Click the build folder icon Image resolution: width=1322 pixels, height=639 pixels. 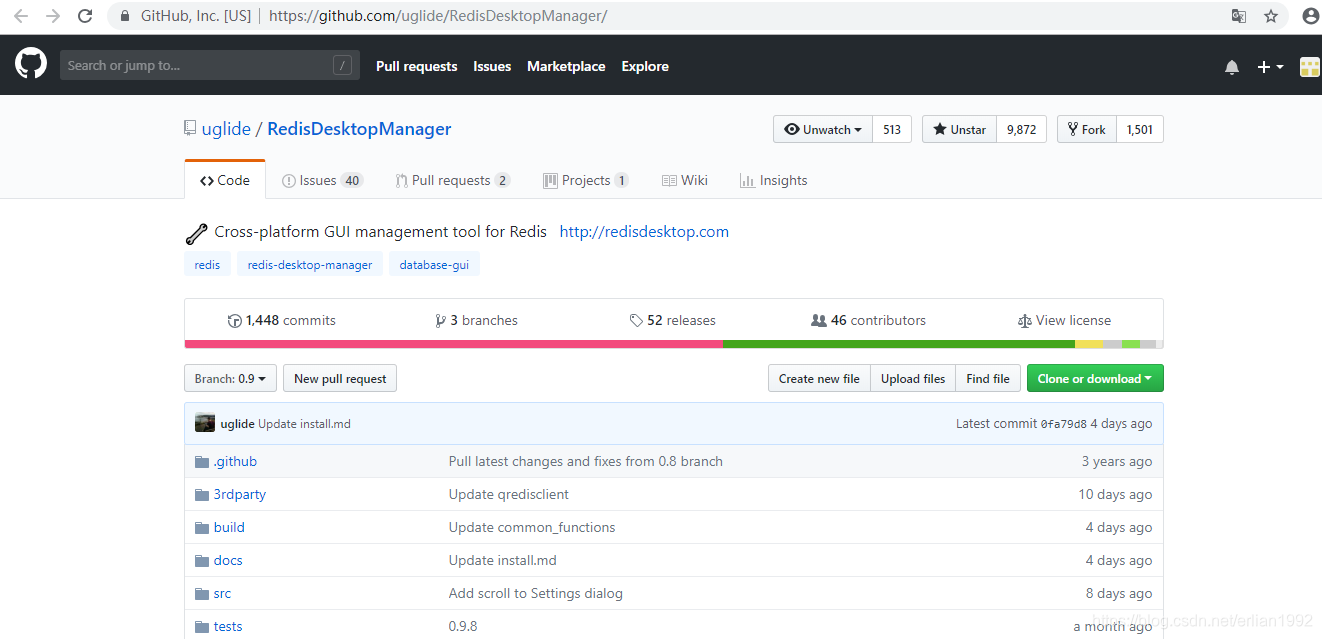tap(202, 528)
